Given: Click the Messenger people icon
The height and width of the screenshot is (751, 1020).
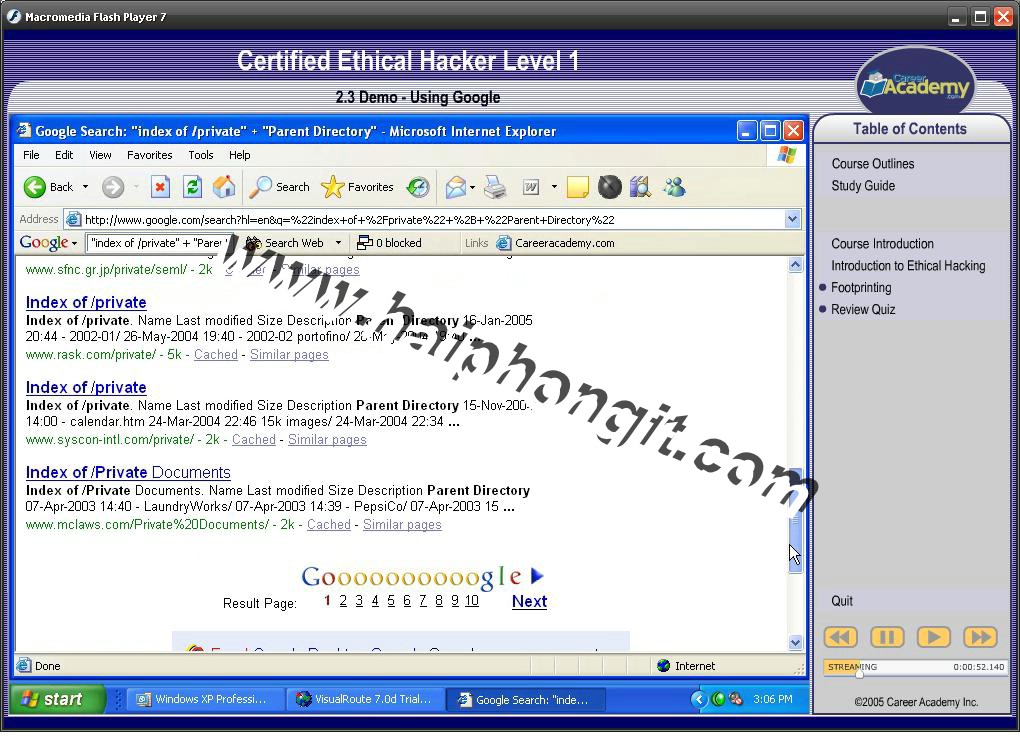Looking at the screenshot, I should (674, 187).
